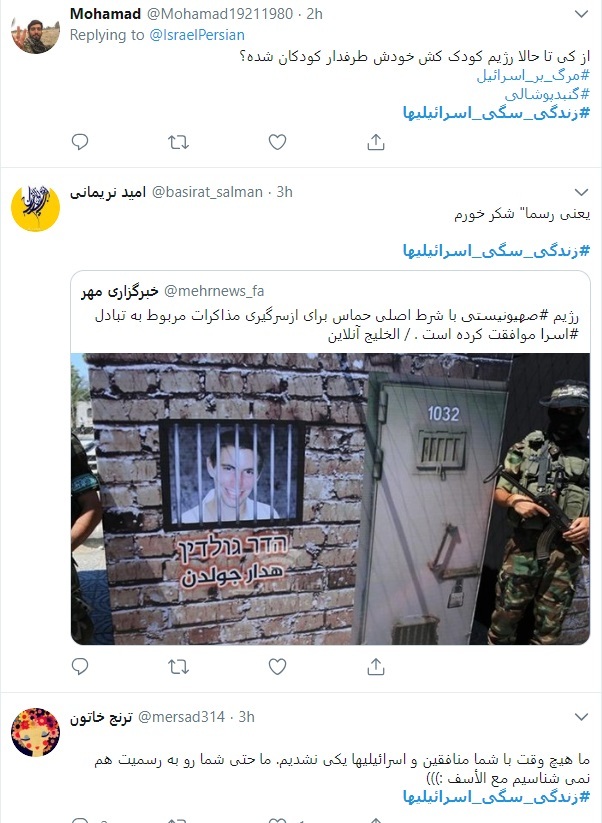This screenshot has width=602, height=823.
Task: Open the mersad314 floral profile avatar
Action: click(35, 732)
